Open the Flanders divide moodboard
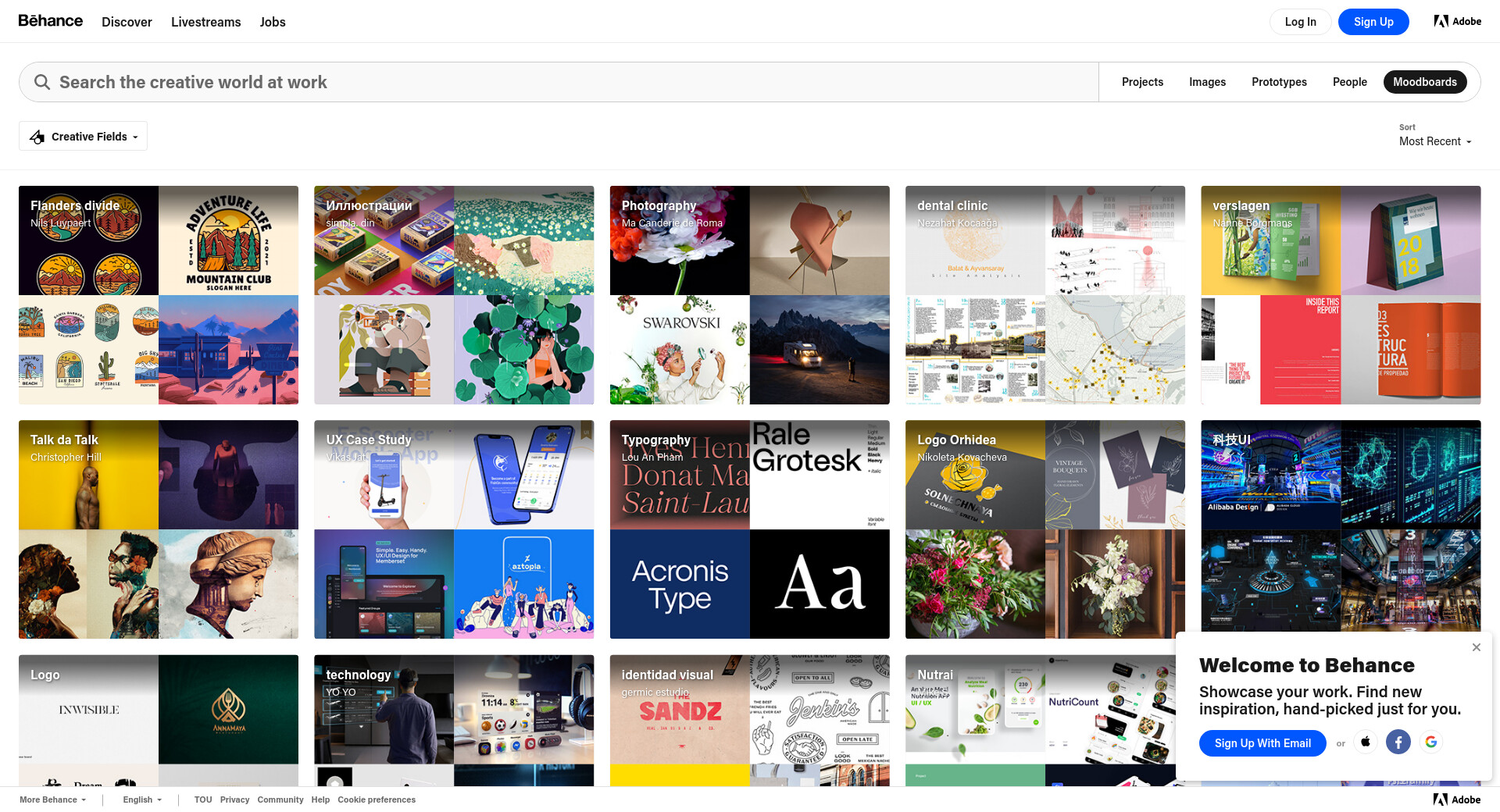1500x812 pixels. point(159,295)
